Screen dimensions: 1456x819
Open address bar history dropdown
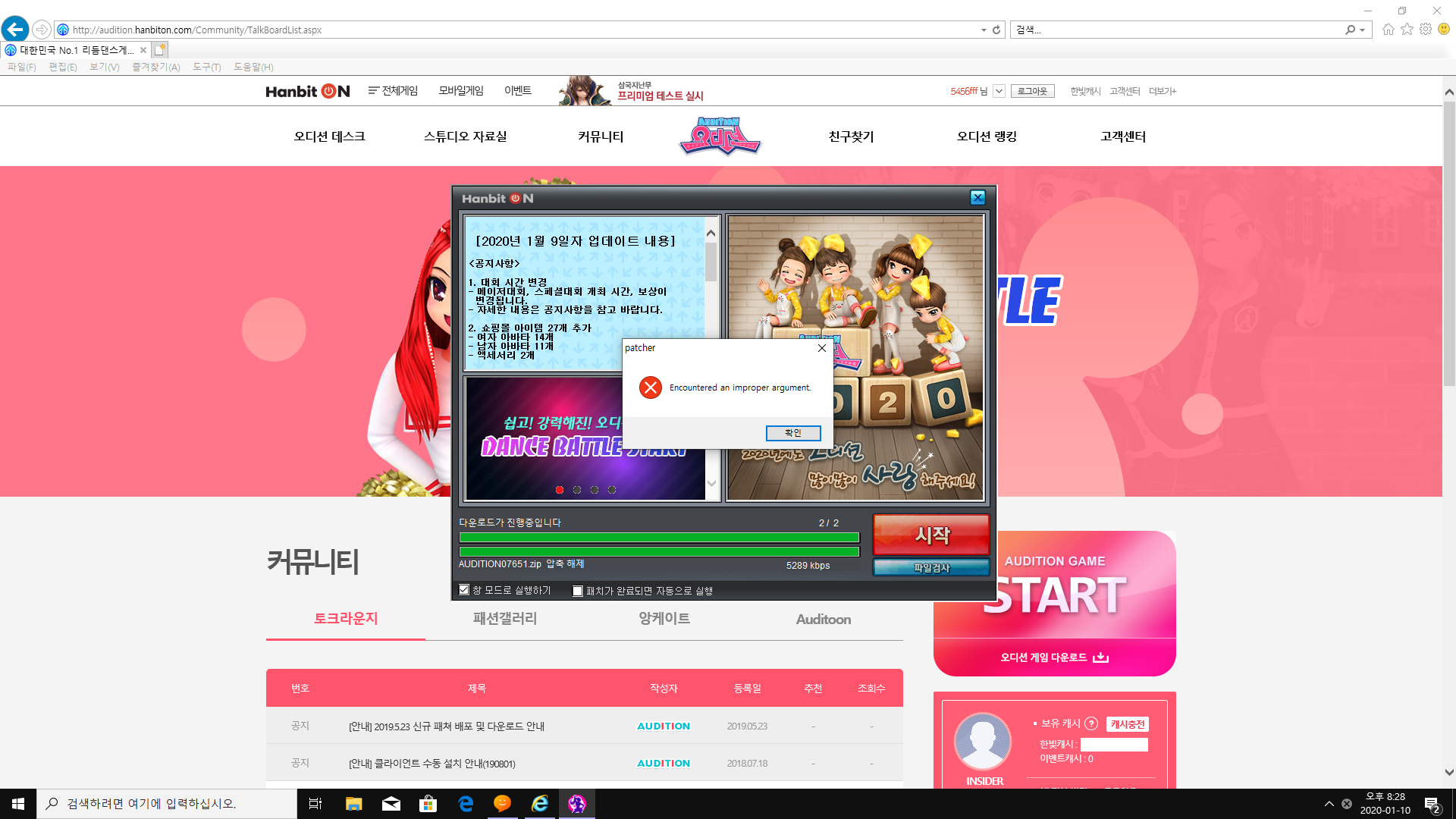pos(984,30)
